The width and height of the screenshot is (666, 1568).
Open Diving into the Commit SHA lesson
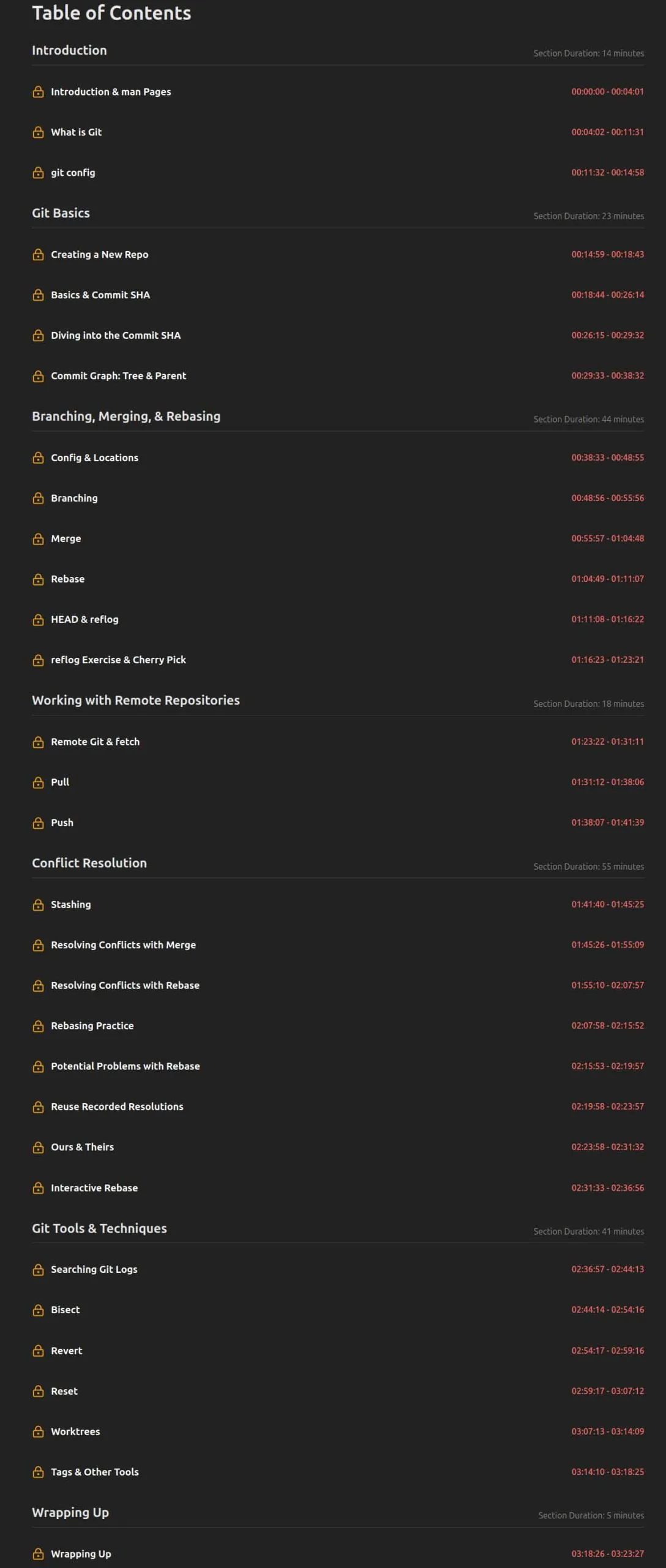coord(116,335)
